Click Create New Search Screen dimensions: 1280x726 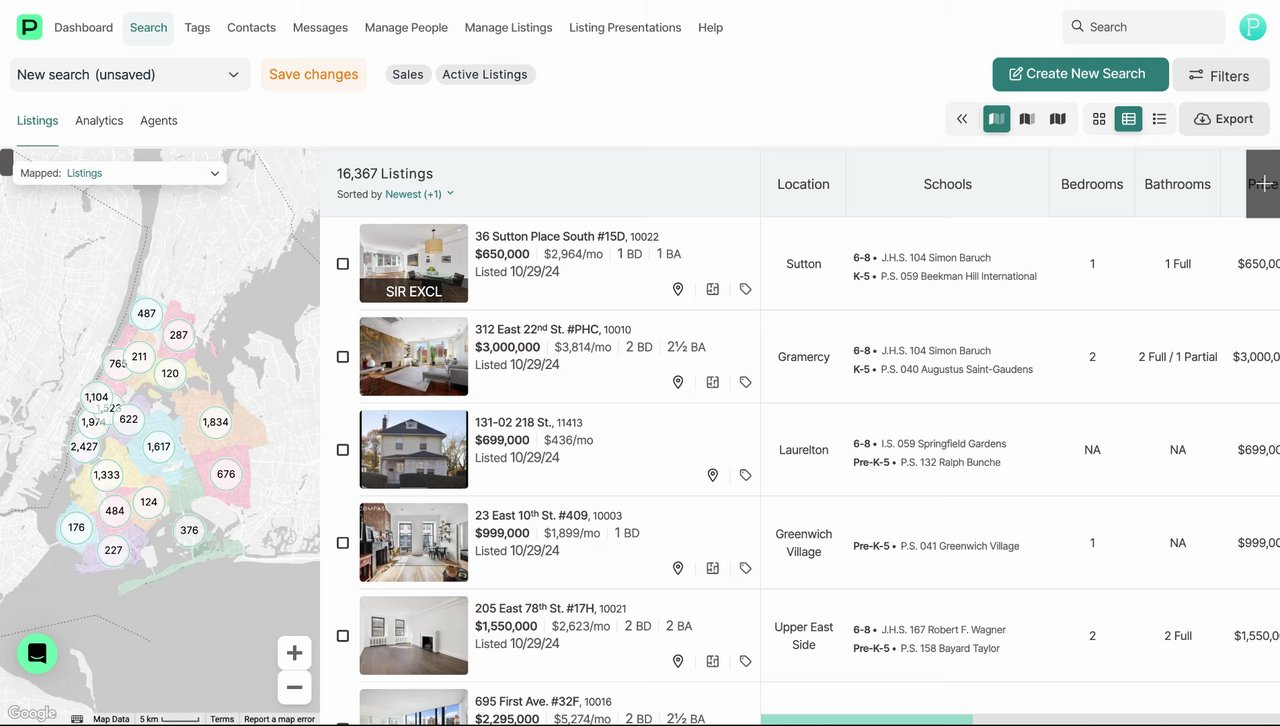point(1080,74)
